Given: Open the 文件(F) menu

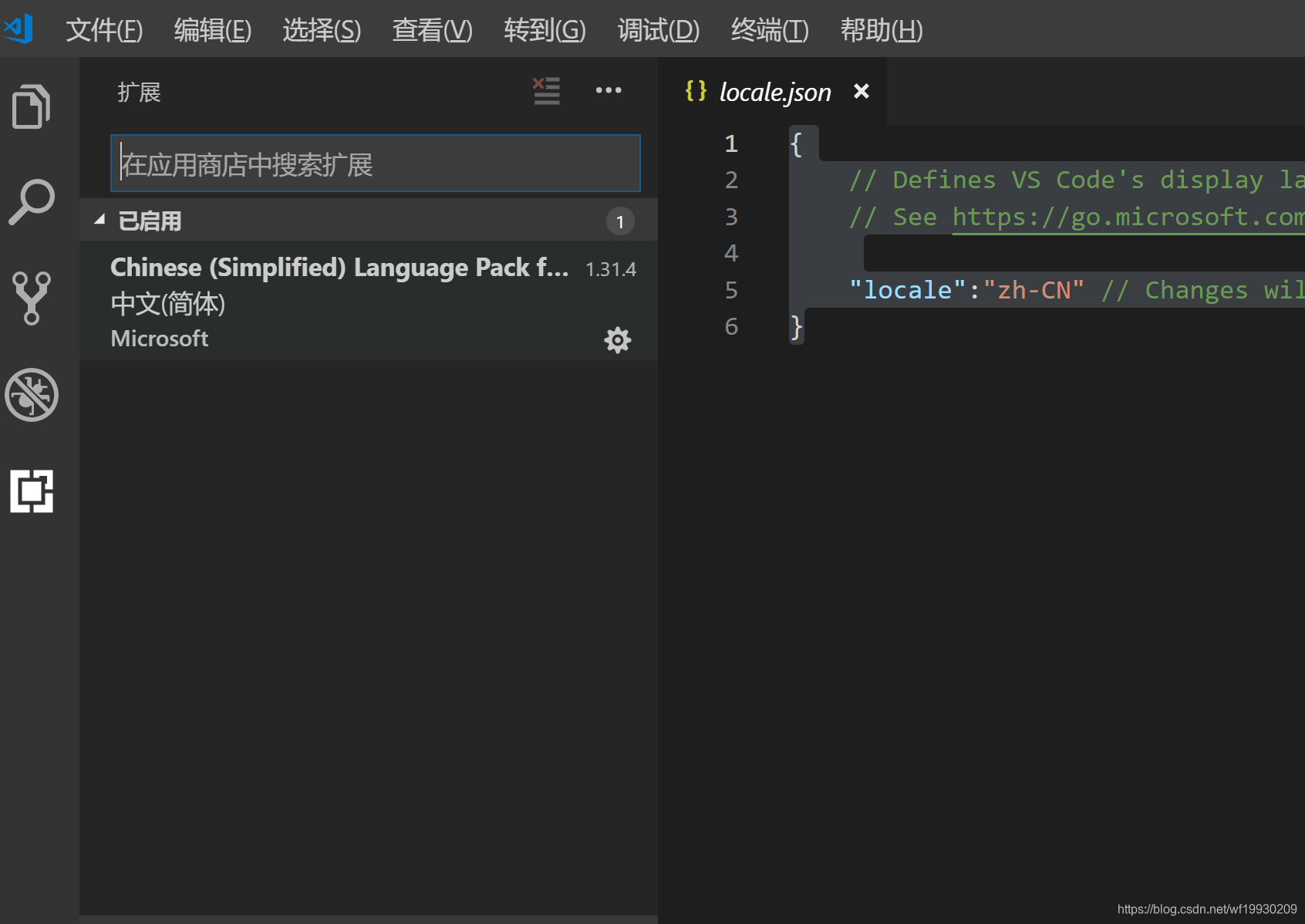Looking at the screenshot, I should pyautogui.click(x=104, y=30).
